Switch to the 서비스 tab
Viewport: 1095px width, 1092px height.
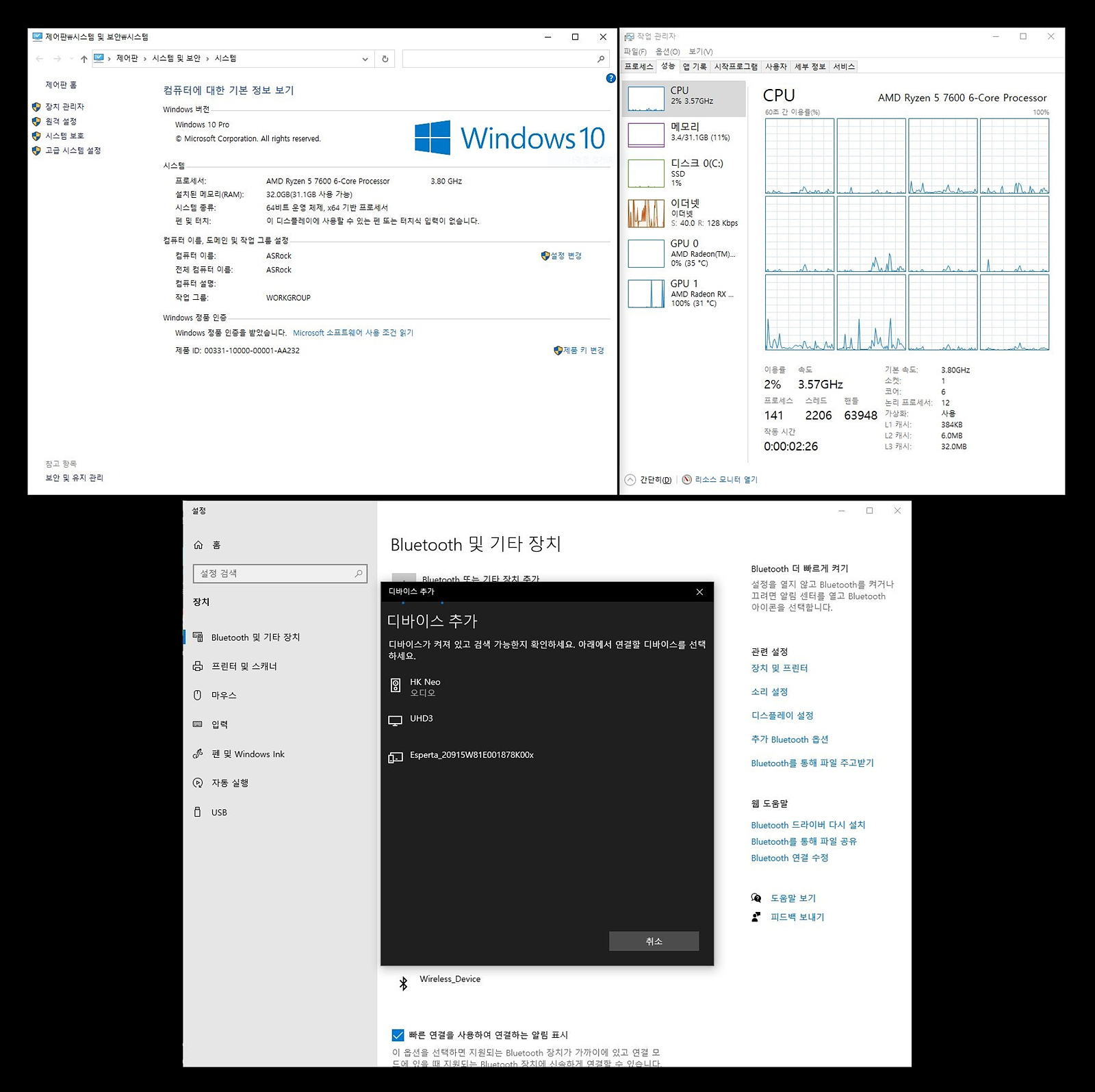tap(844, 66)
